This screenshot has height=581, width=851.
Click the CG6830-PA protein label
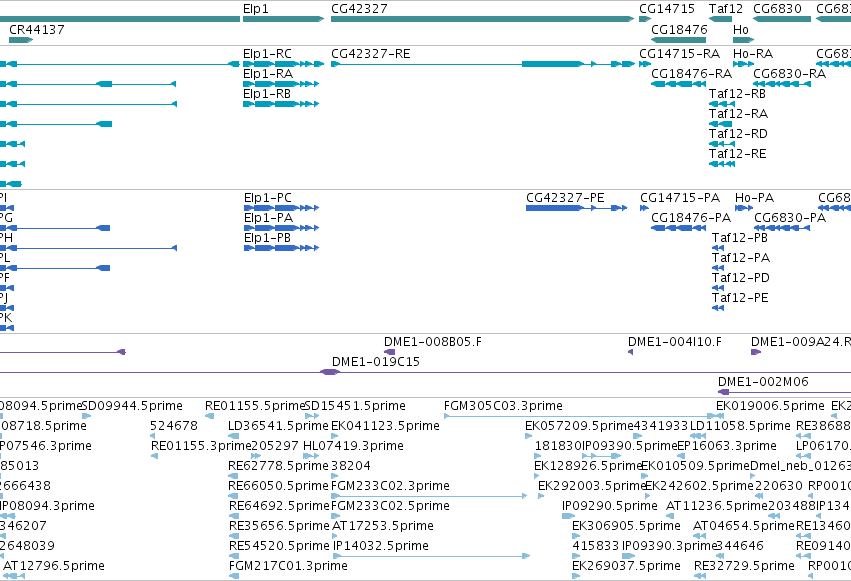pos(790,218)
